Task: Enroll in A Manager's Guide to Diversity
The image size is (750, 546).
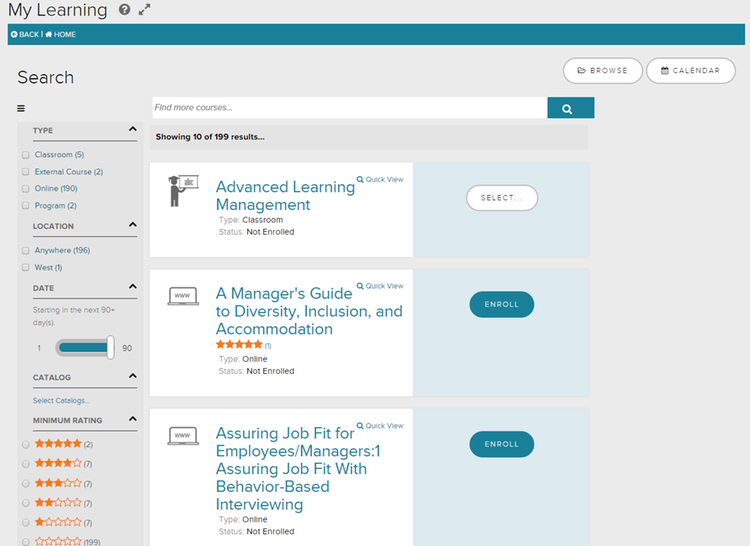Action: [501, 305]
